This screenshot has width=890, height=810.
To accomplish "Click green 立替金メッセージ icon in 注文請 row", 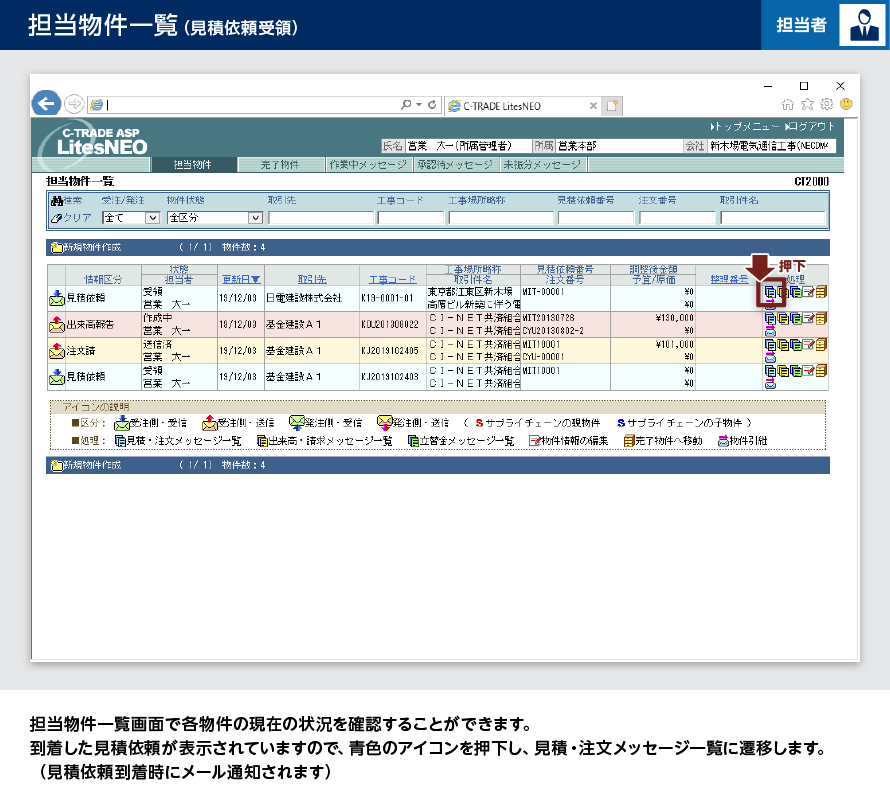I will [x=795, y=345].
